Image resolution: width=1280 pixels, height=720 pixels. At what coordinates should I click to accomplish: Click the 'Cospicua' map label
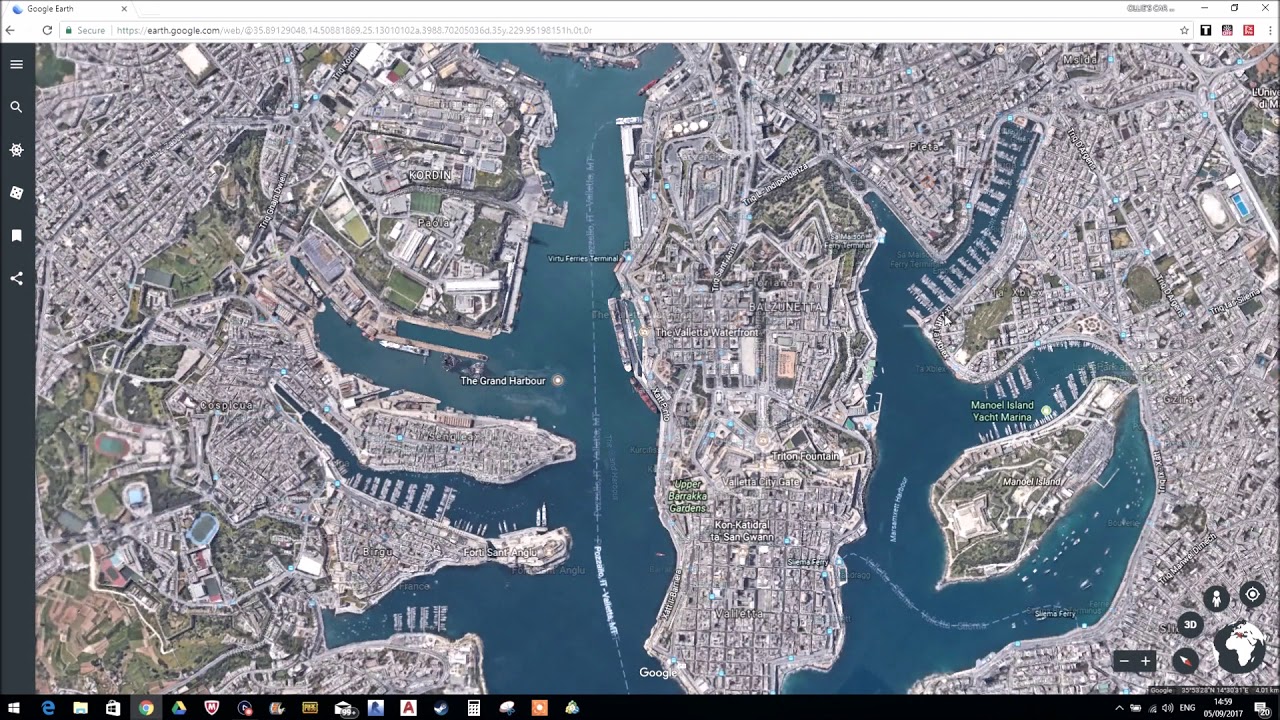point(225,405)
